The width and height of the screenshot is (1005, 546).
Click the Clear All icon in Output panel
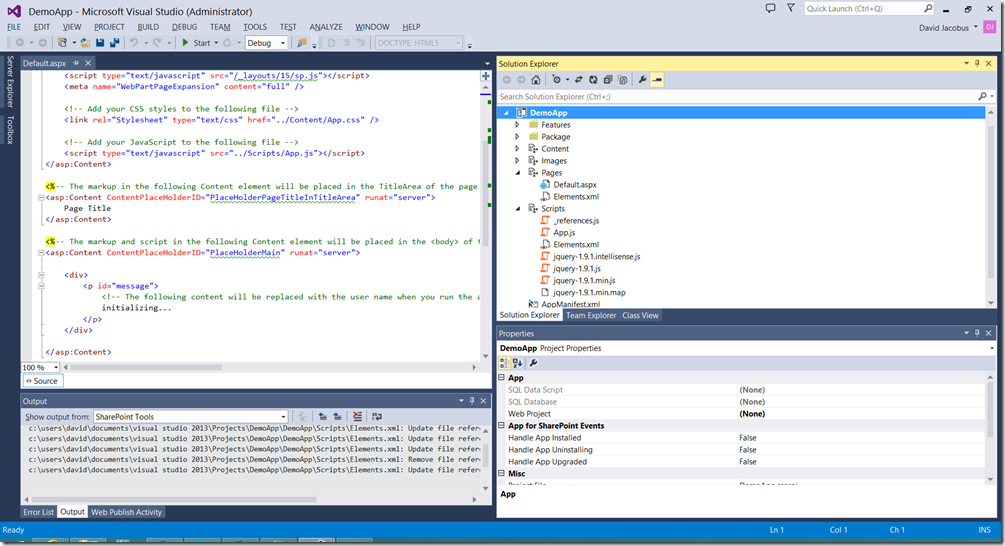(357, 417)
